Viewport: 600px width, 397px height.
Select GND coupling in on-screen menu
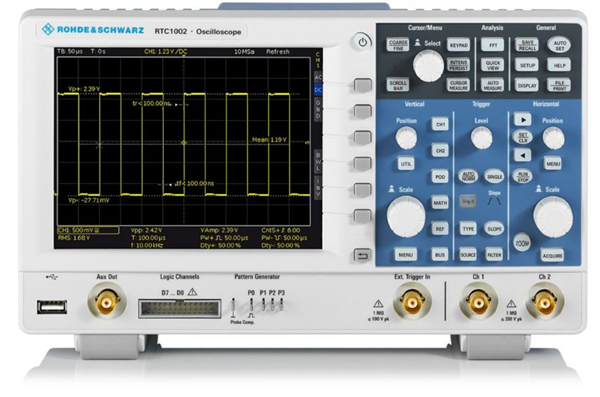318,109
